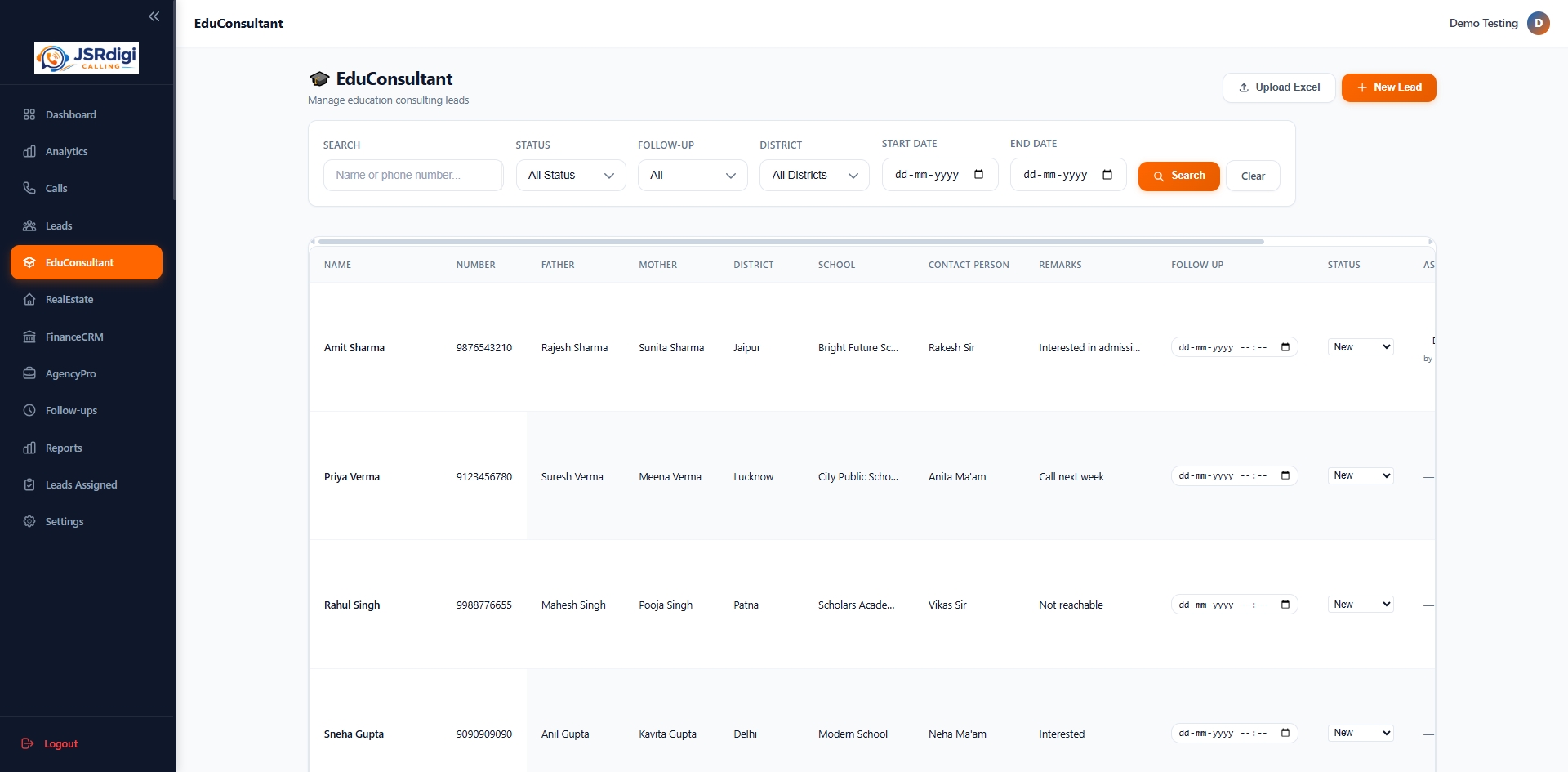1568x772 pixels.
Task: Navigate to Leads Assigned page
Action: (x=81, y=484)
